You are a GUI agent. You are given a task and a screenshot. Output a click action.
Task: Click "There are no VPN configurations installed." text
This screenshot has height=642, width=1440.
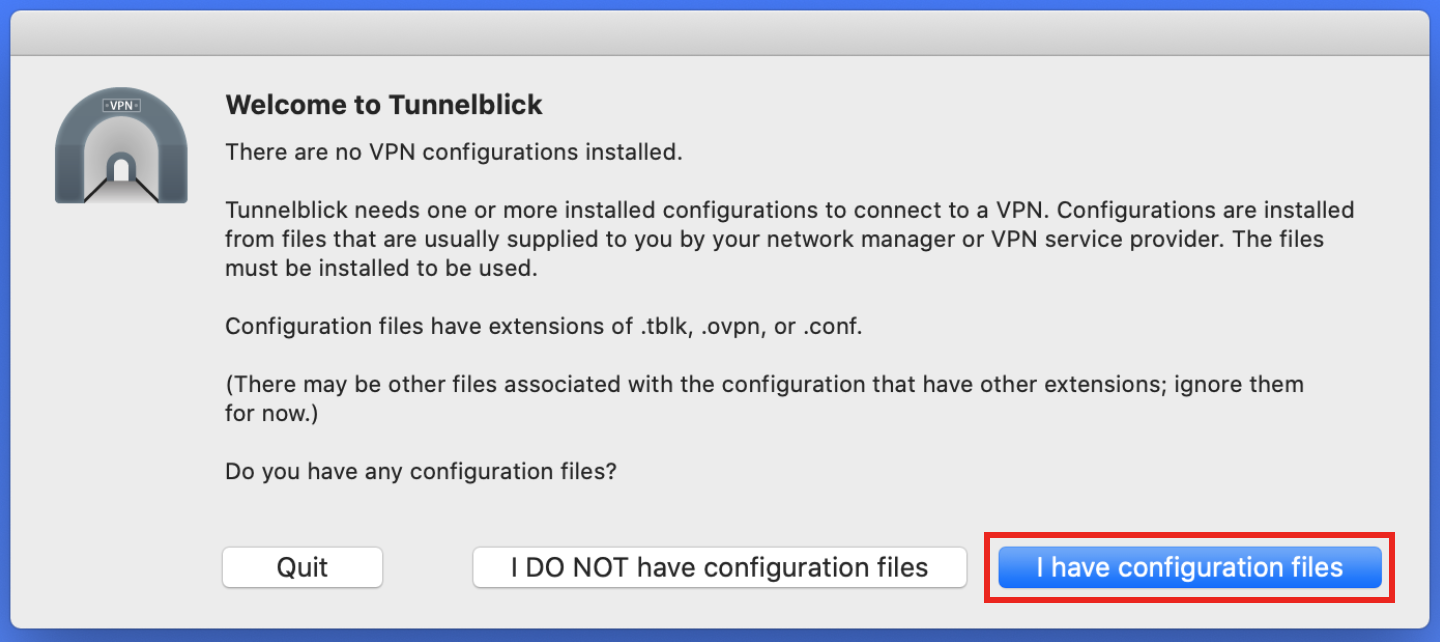(x=454, y=153)
